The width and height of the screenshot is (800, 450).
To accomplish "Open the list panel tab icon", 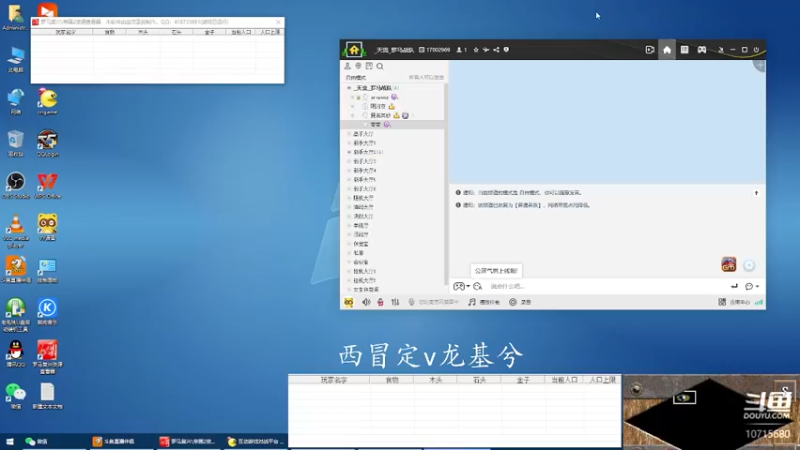I will click(x=684, y=50).
